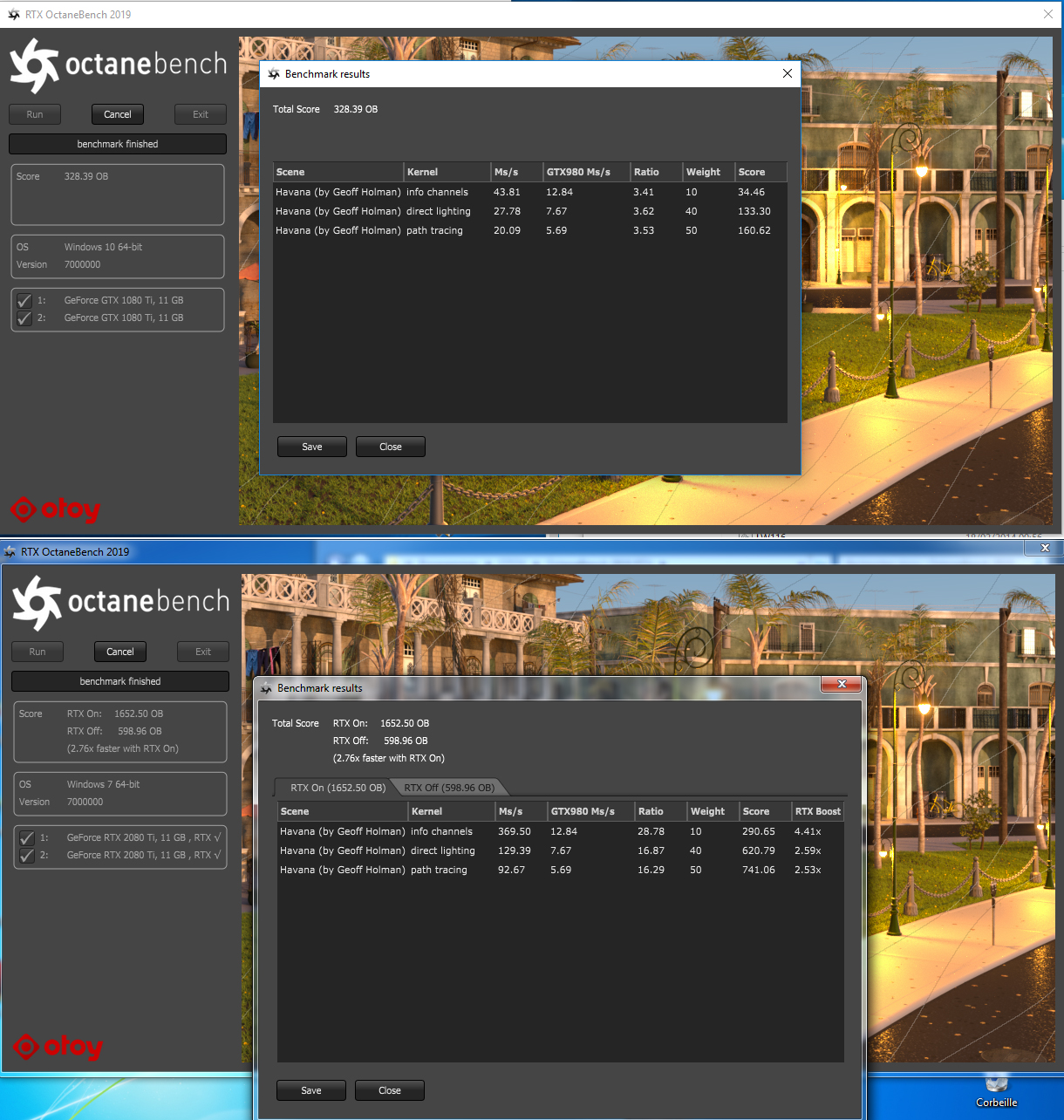The height and width of the screenshot is (1120, 1064).
Task: Click RTX Boost column header in bottom table
Action: pos(818,811)
